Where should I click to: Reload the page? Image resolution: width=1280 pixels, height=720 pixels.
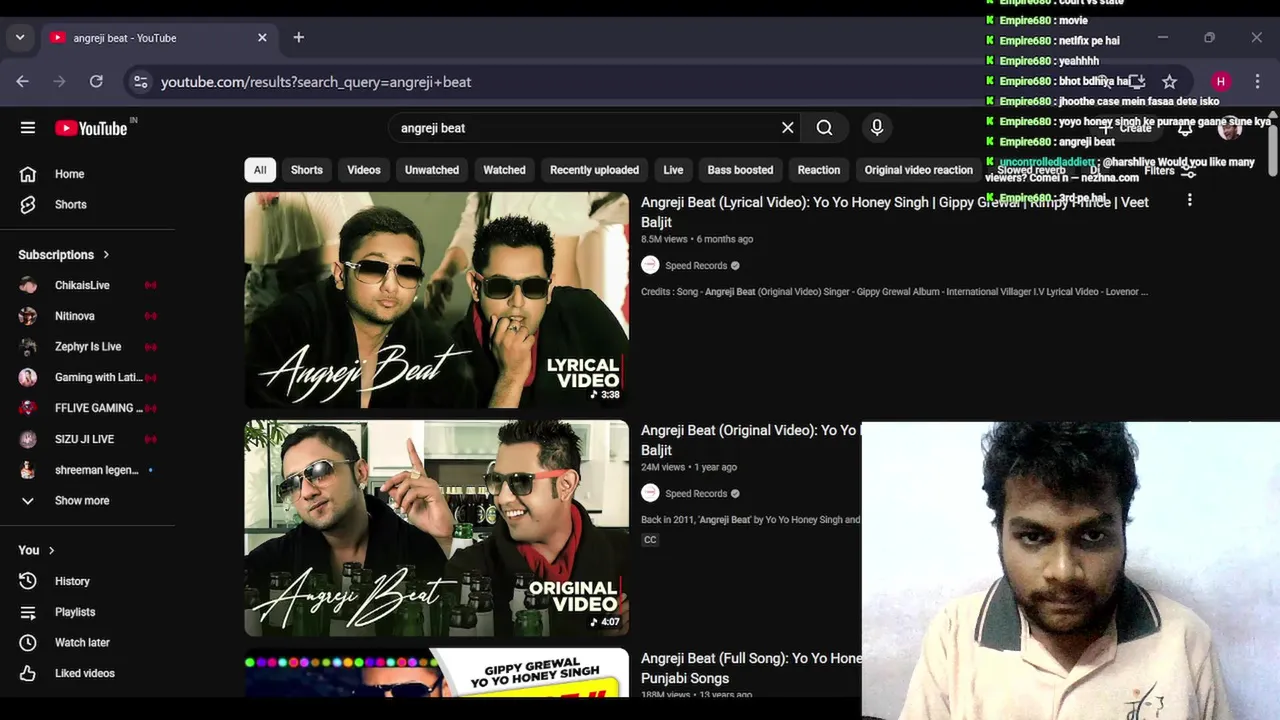click(x=96, y=82)
